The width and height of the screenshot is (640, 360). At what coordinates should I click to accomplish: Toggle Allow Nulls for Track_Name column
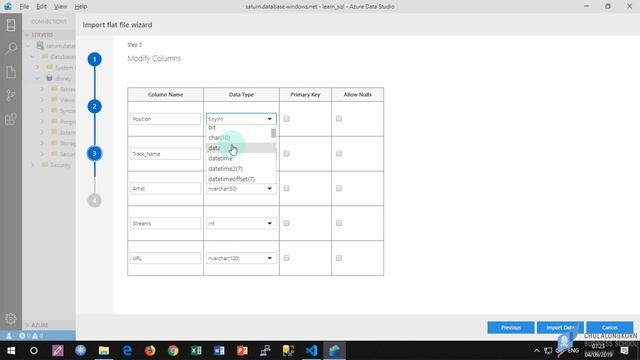(339, 153)
